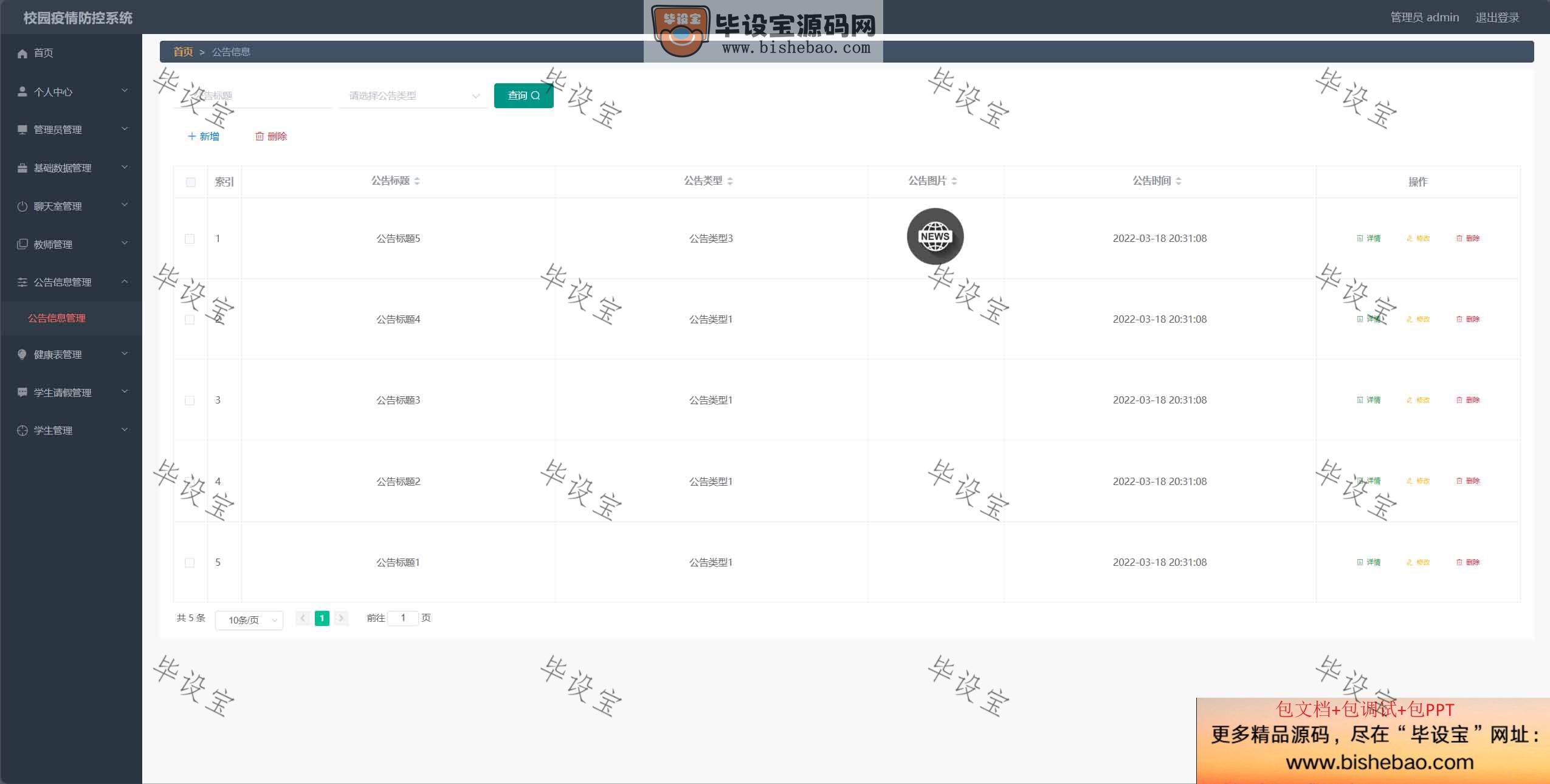Click 删除 for row 公告标题3
The height and width of the screenshot is (784, 1550).
point(1468,400)
